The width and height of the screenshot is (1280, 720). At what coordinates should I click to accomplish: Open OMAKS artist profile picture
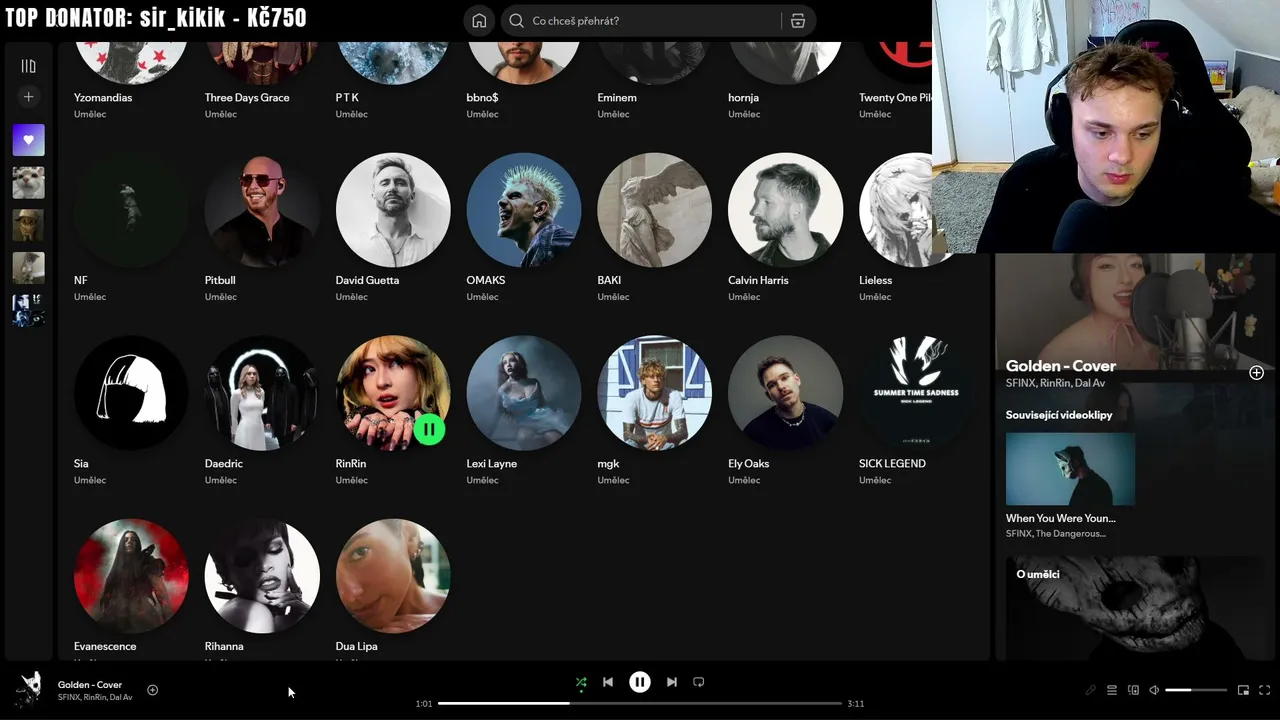pyautogui.click(x=524, y=210)
